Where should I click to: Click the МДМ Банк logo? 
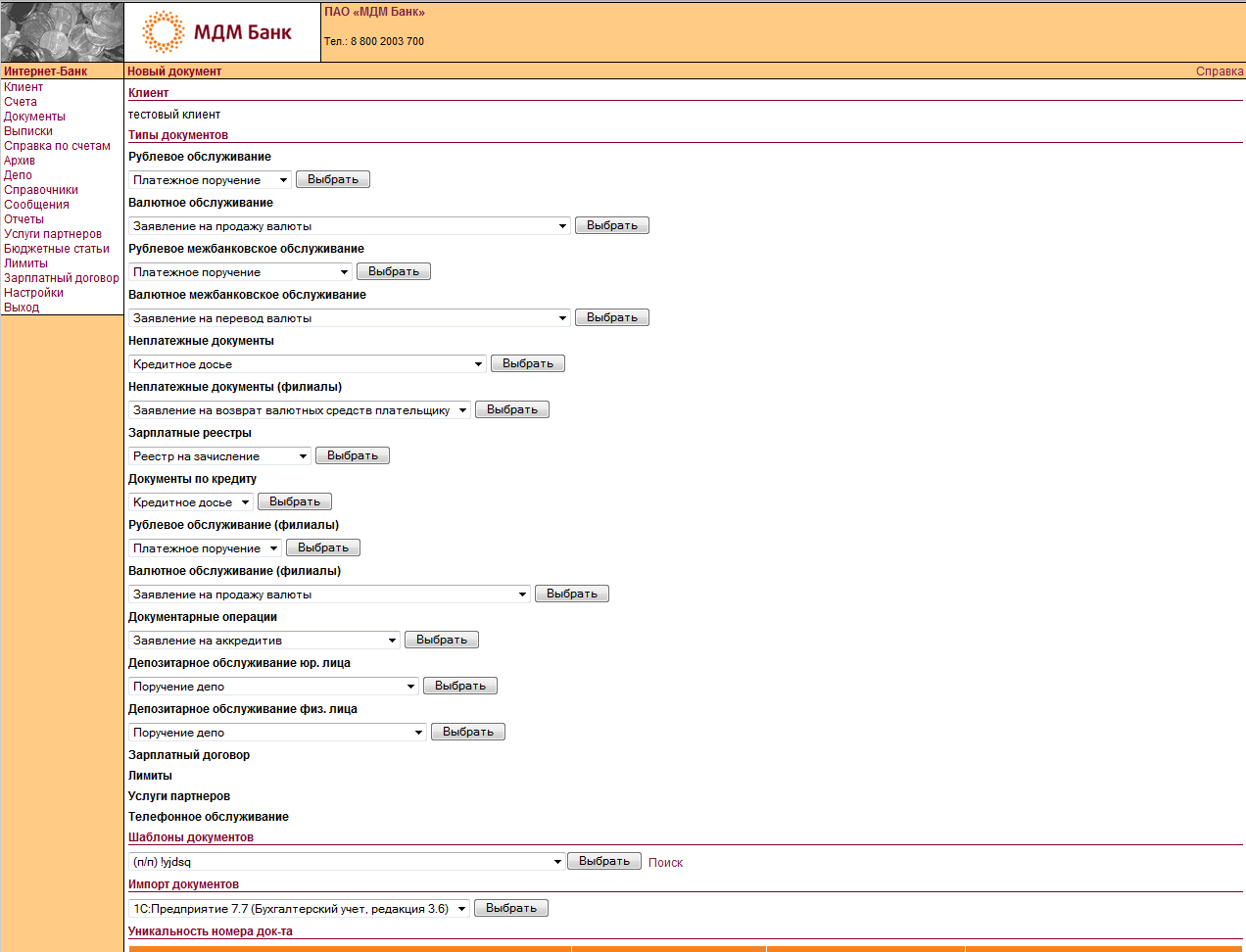coord(217,32)
